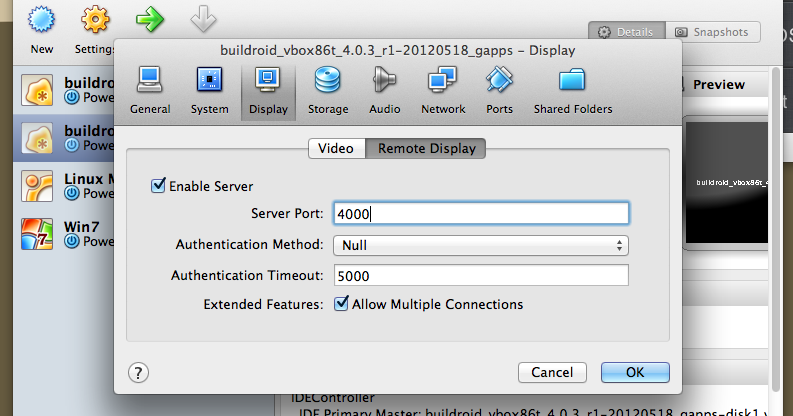Switch to the Details view
Screen dimensions: 793x416
pyautogui.click(x=627, y=32)
